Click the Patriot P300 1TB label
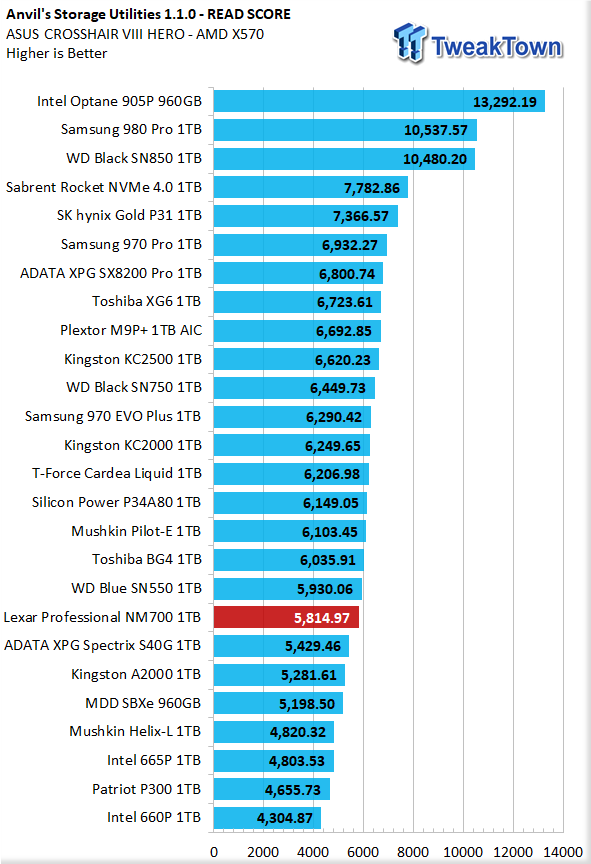 coord(147,789)
